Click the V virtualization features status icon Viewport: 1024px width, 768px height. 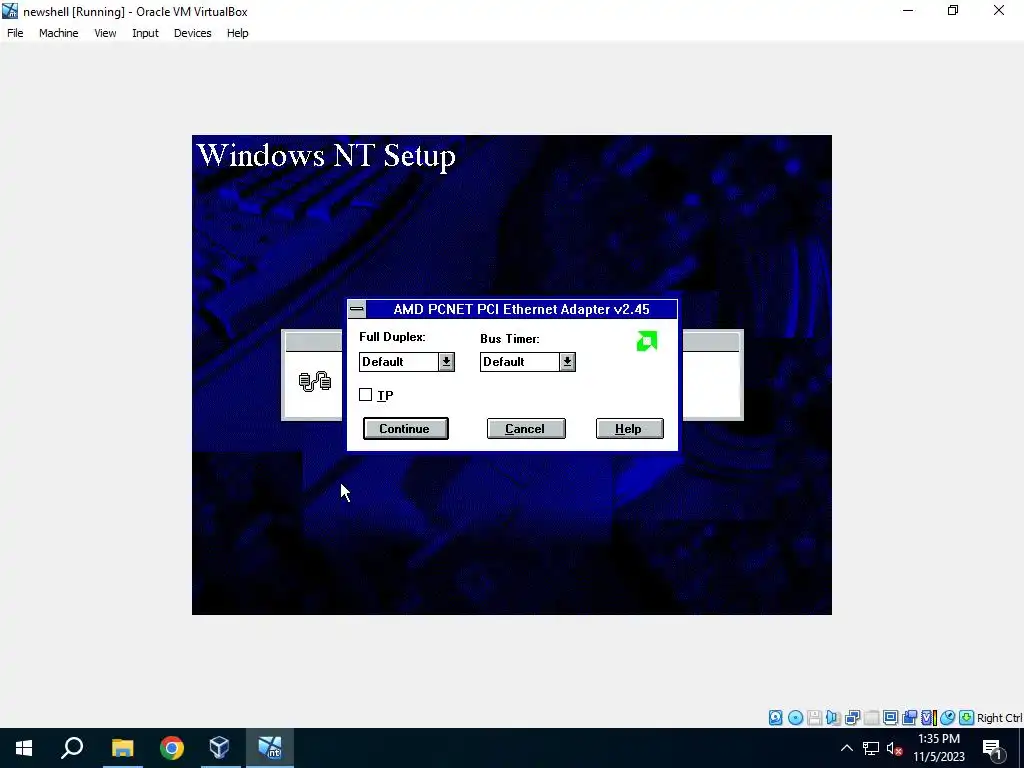(x=929, y=718)
